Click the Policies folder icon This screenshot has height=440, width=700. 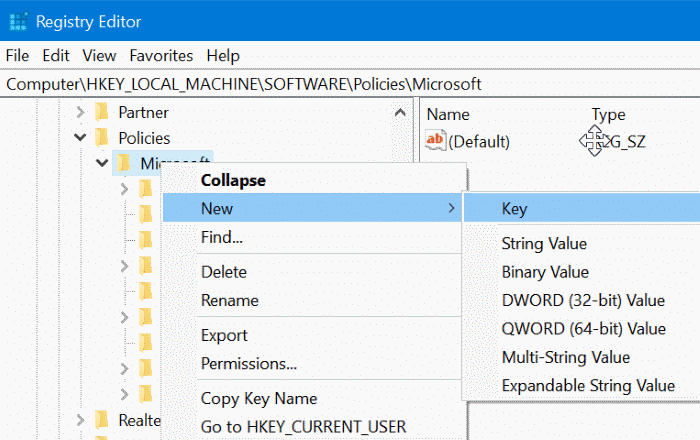click(x=100, y=138)
